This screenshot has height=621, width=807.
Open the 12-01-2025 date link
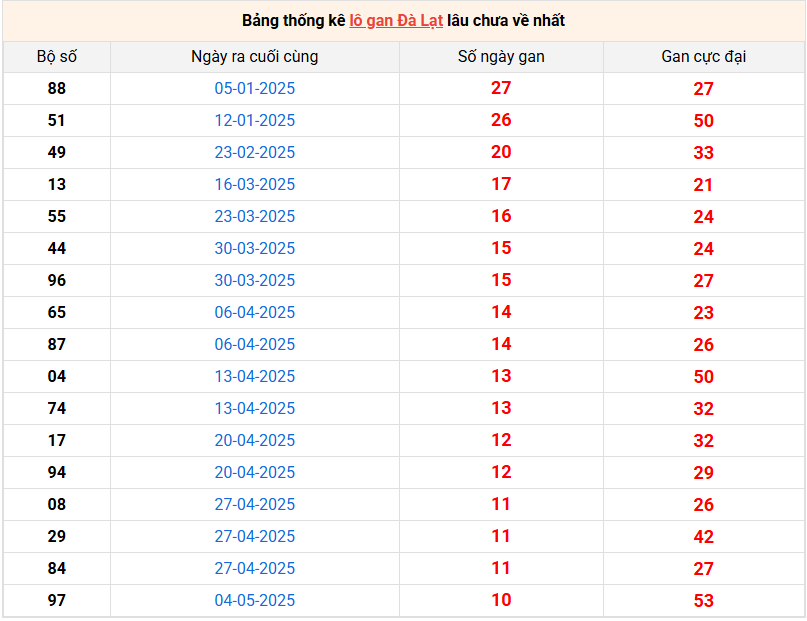point(255,121)
